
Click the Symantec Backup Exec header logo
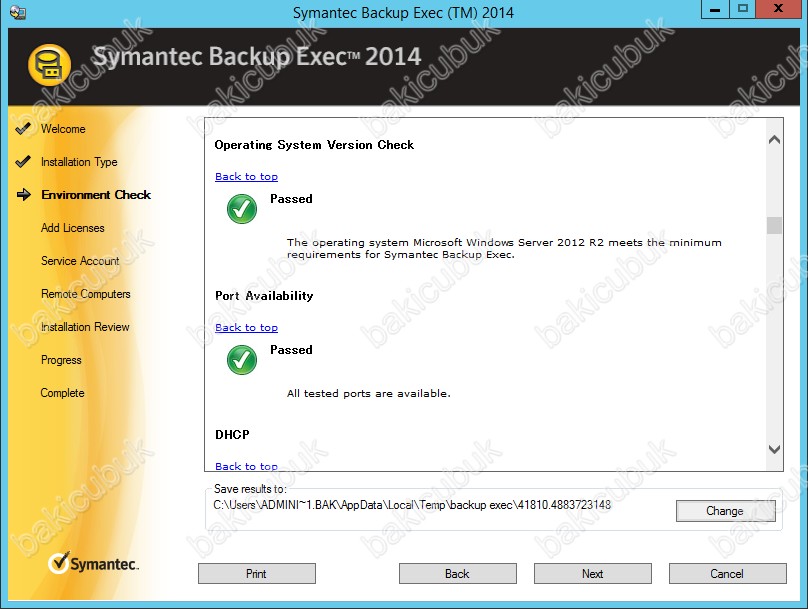[48, 67]
